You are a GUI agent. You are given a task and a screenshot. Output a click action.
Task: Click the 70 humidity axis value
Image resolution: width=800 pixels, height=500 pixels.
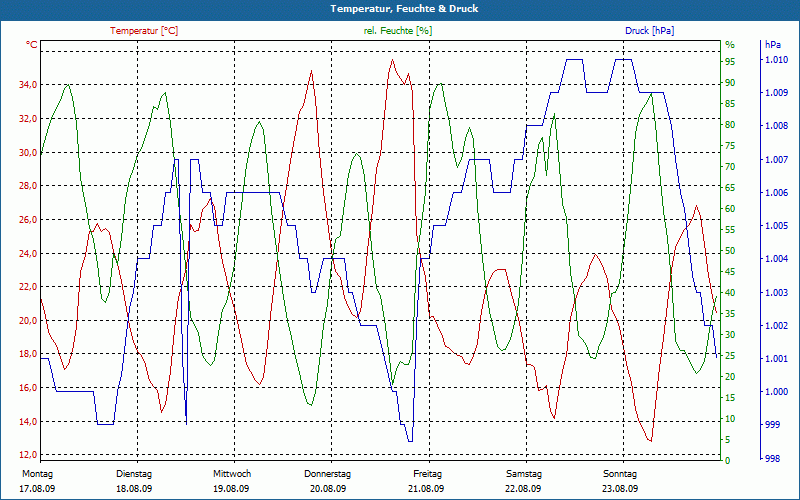730,167
